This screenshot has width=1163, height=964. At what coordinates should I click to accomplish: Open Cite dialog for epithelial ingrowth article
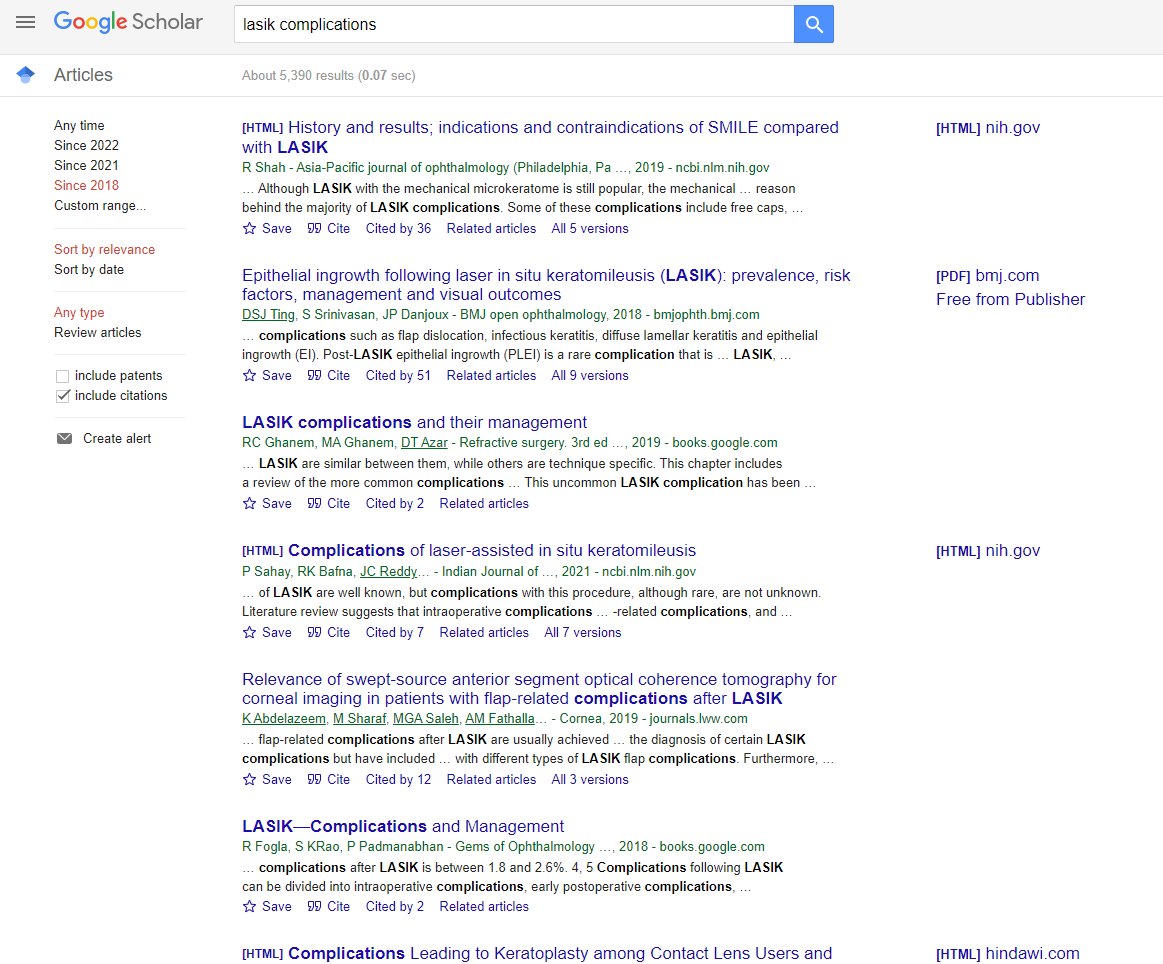328,375
